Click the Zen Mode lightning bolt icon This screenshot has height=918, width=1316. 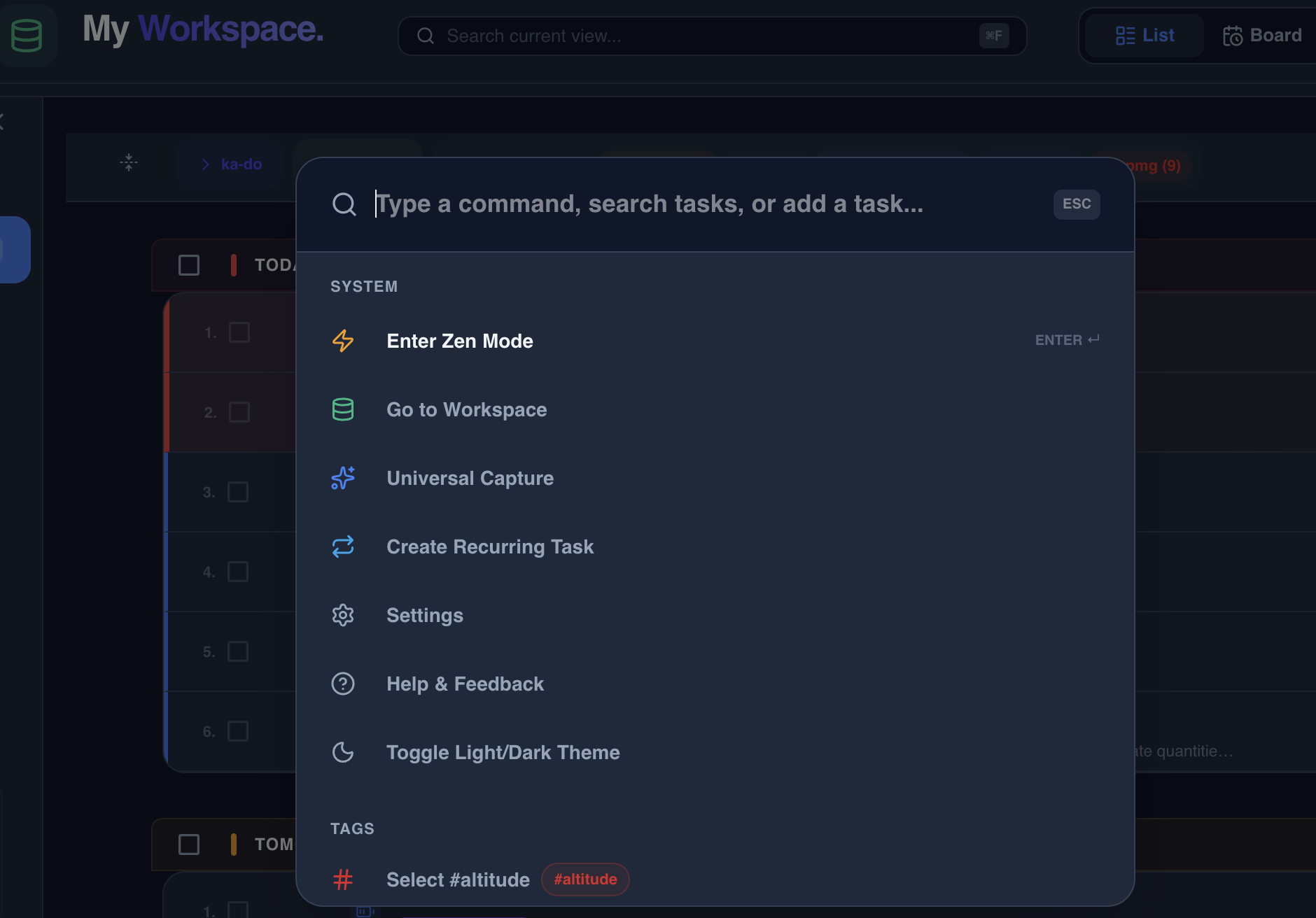pos(343,341)
